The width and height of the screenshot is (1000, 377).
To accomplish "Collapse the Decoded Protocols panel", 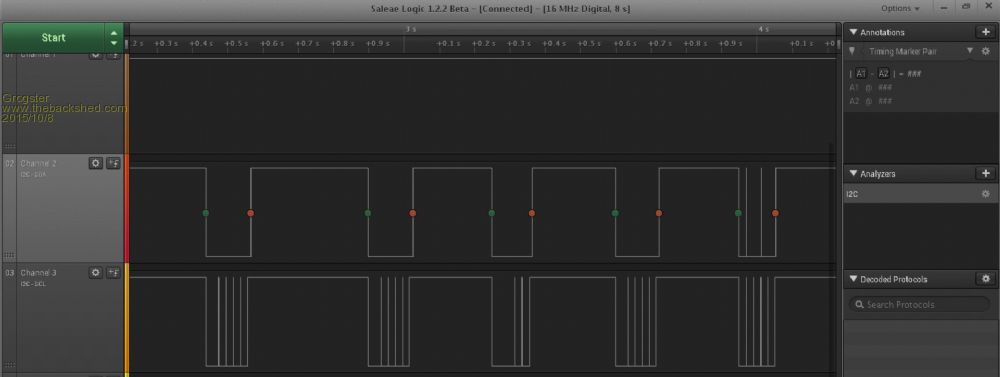I will (x=853, y=279).
